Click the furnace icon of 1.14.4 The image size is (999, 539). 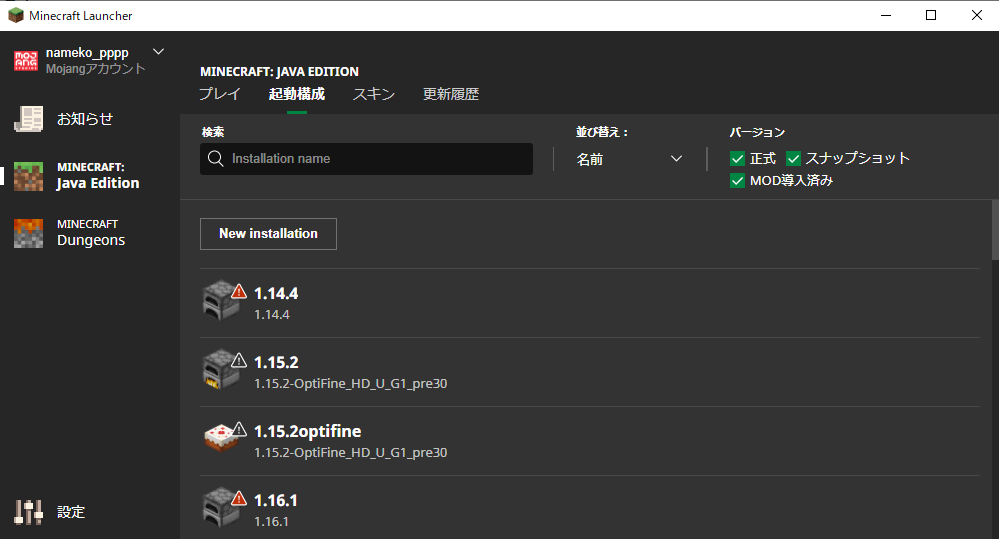click(x=220, y=300)
